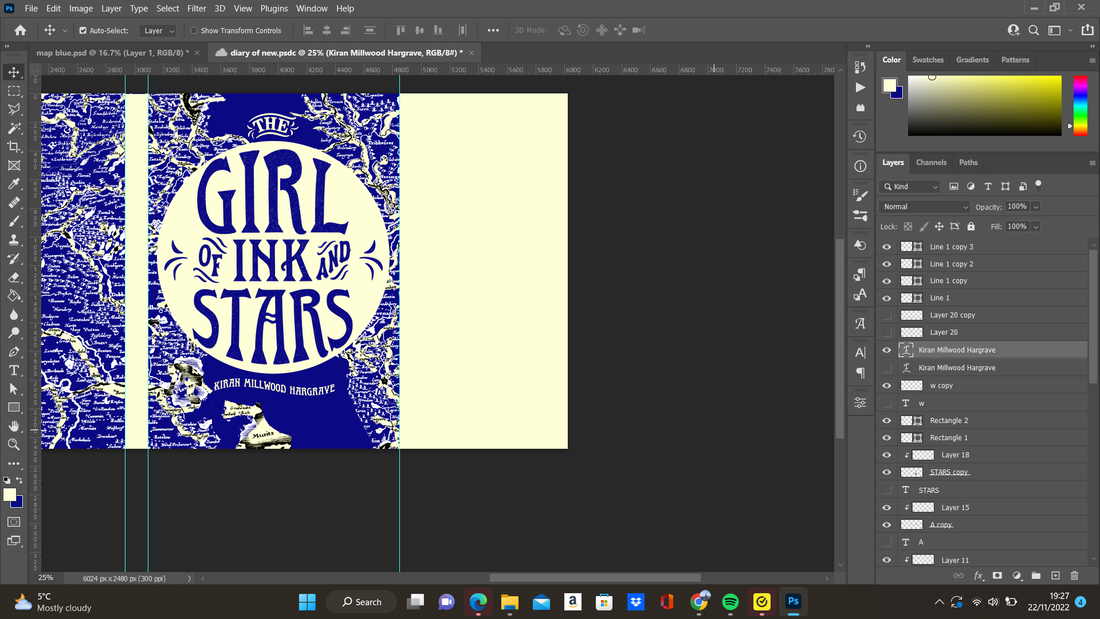Hide the Line 1 layer
Screen dimensions: 1100x619
pos(887,298)
